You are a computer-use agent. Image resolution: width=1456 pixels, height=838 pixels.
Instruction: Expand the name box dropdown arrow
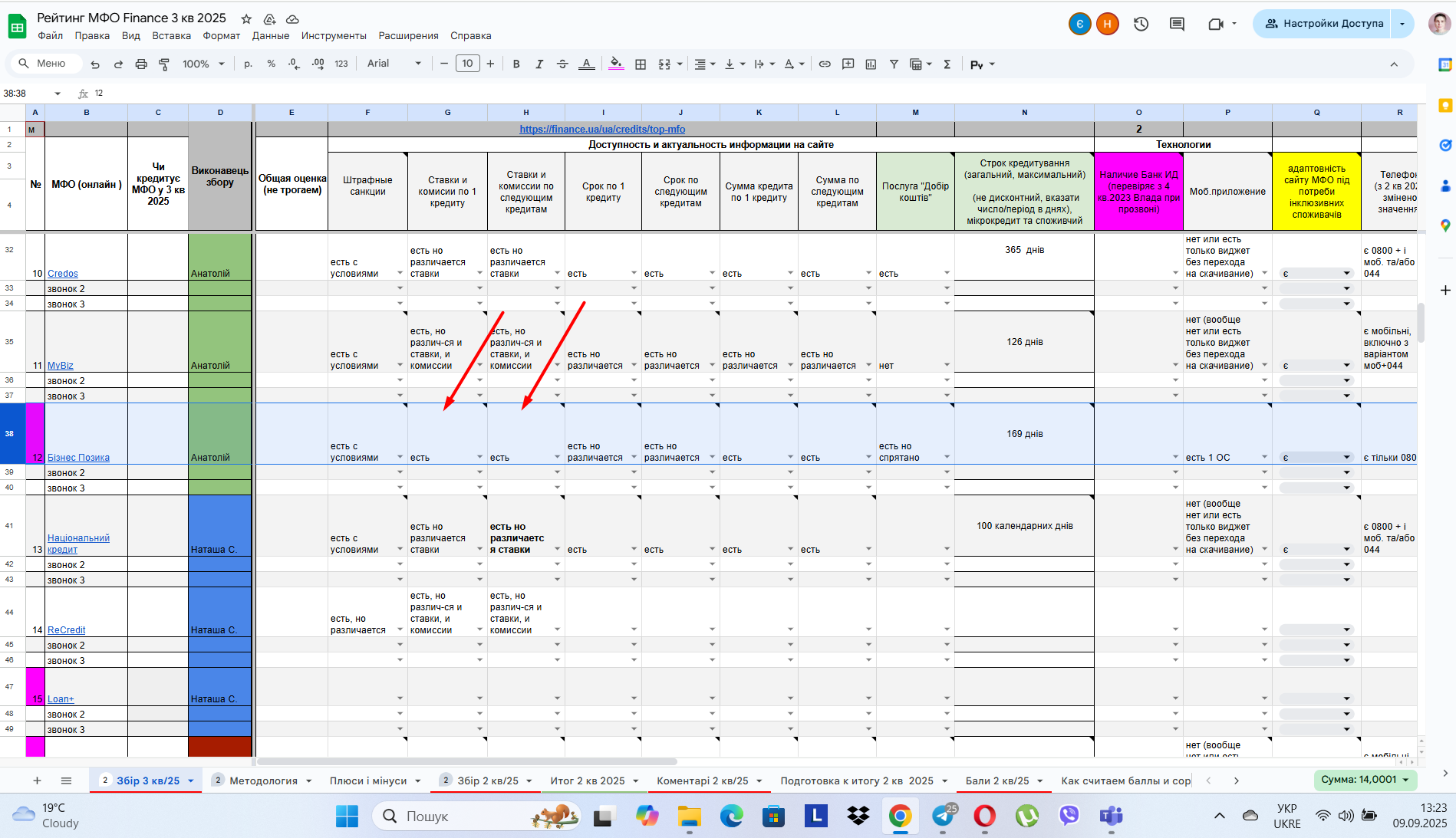click(x=58, y=94)
